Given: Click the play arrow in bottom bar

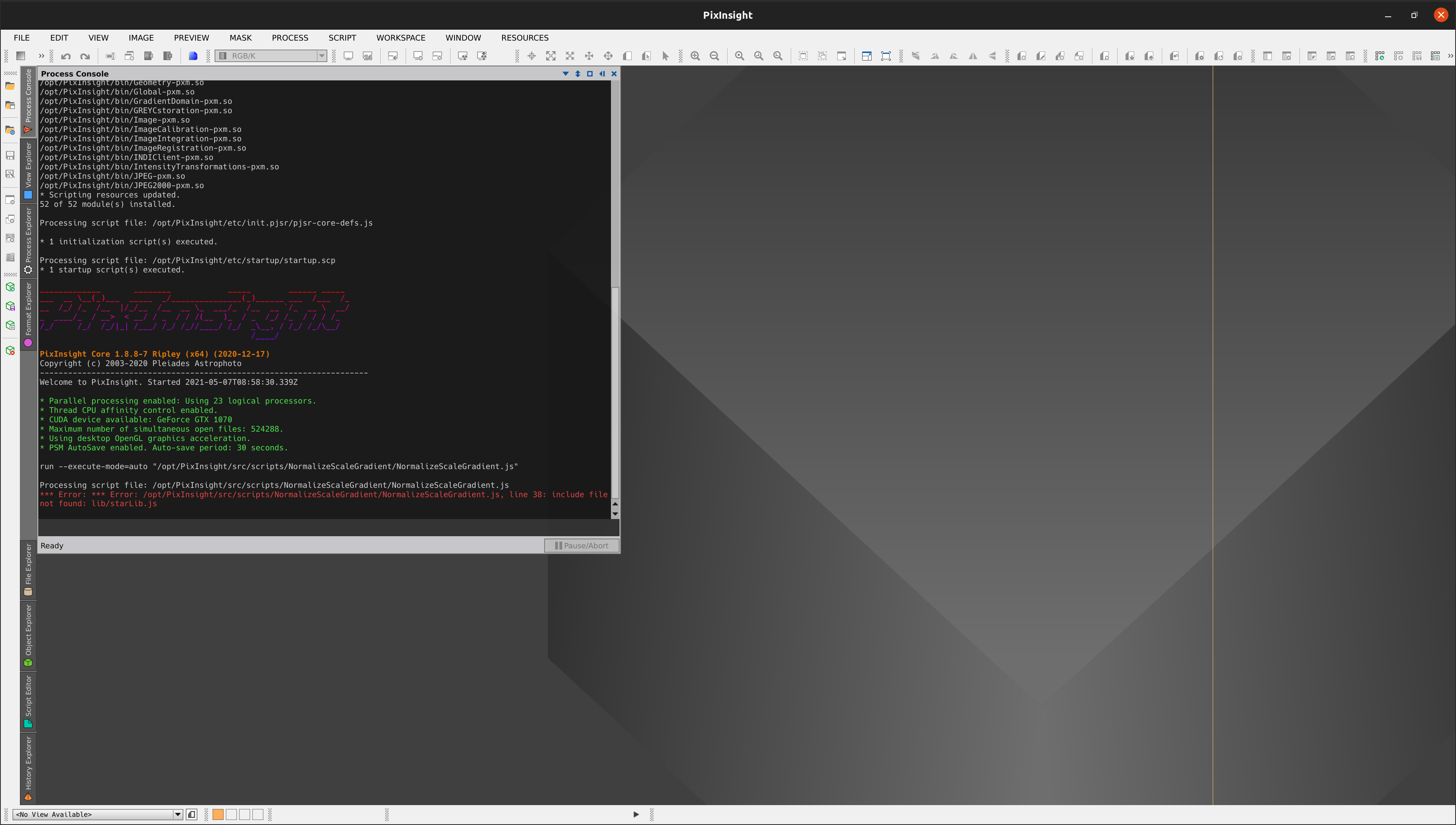Looking at the screenshot, I should (x=636, y=814).
